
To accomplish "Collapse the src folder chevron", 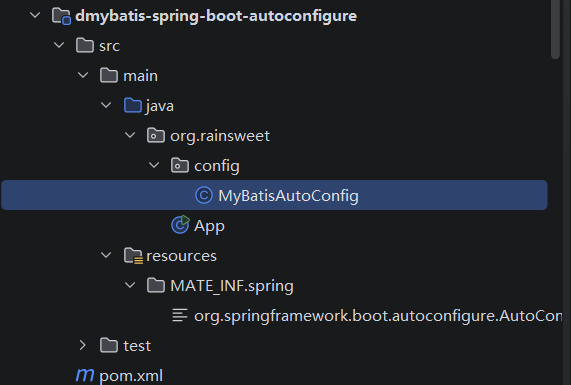I will tap(59, 45).
